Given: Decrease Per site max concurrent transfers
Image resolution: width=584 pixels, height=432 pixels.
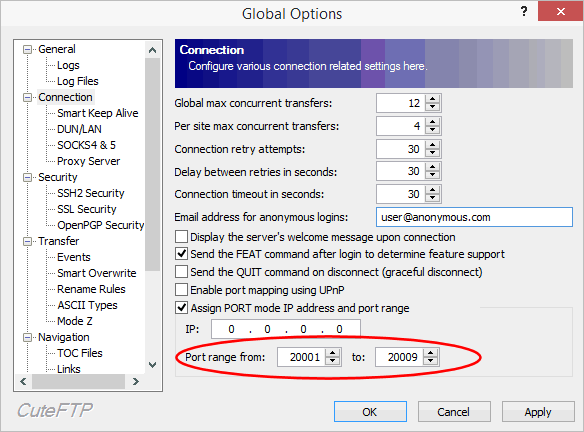Looking at the screenshot, I should coord(432,130).
